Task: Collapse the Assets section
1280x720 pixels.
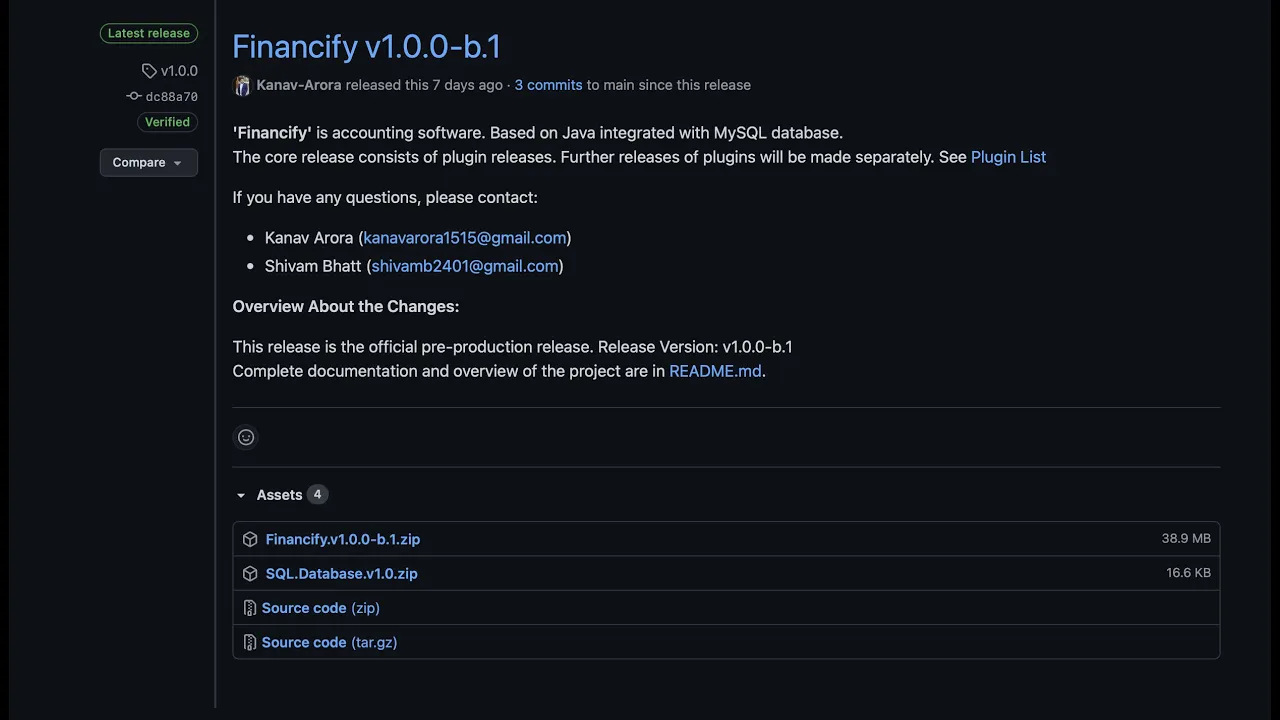Action: pyautogui.click(x=241, y=495)
